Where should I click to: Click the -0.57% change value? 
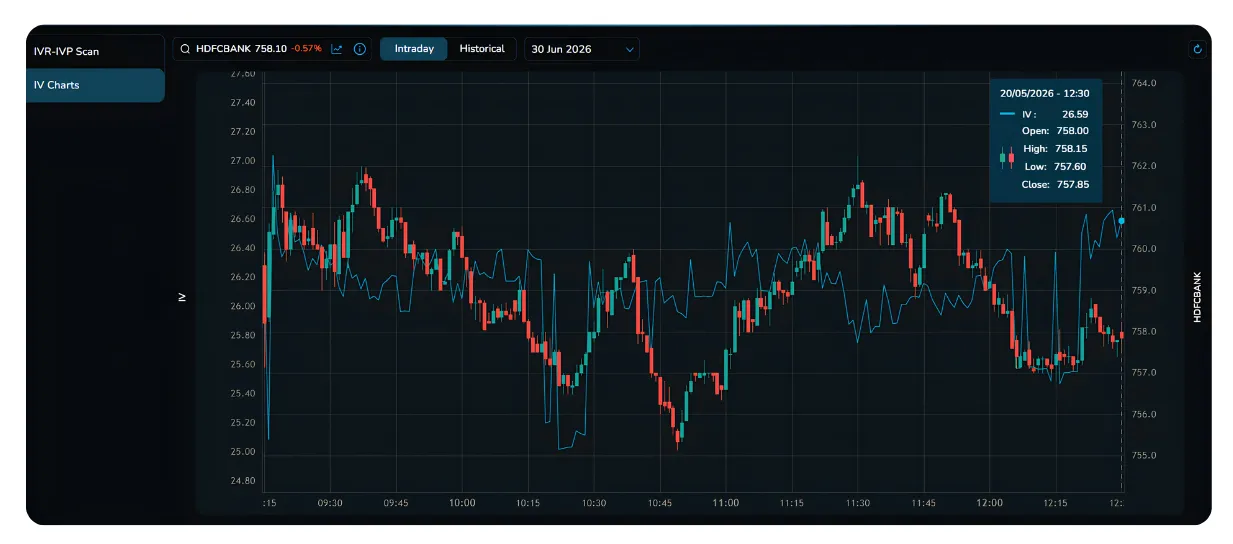306,49
